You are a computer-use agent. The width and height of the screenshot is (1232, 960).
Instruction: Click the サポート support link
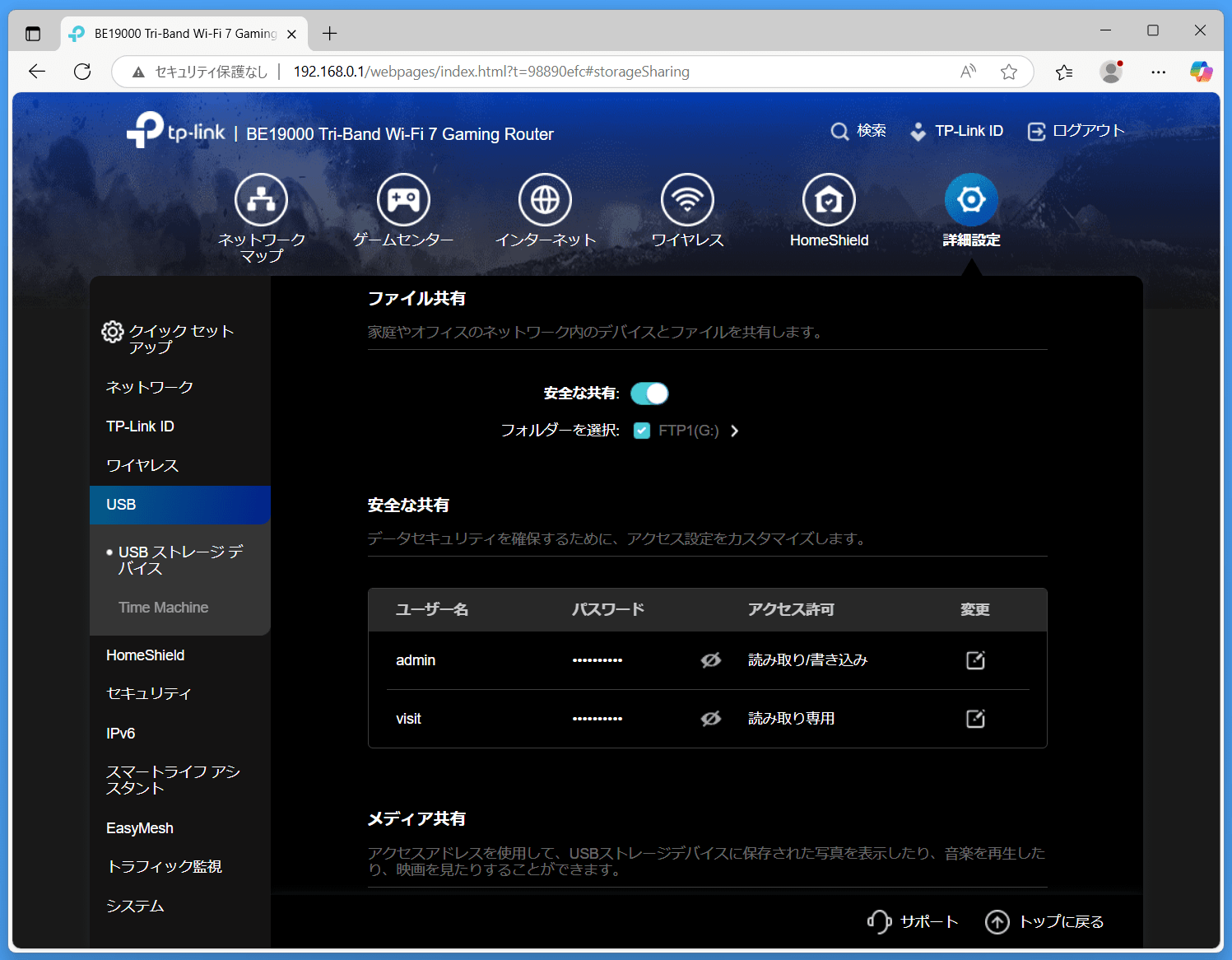929,922
